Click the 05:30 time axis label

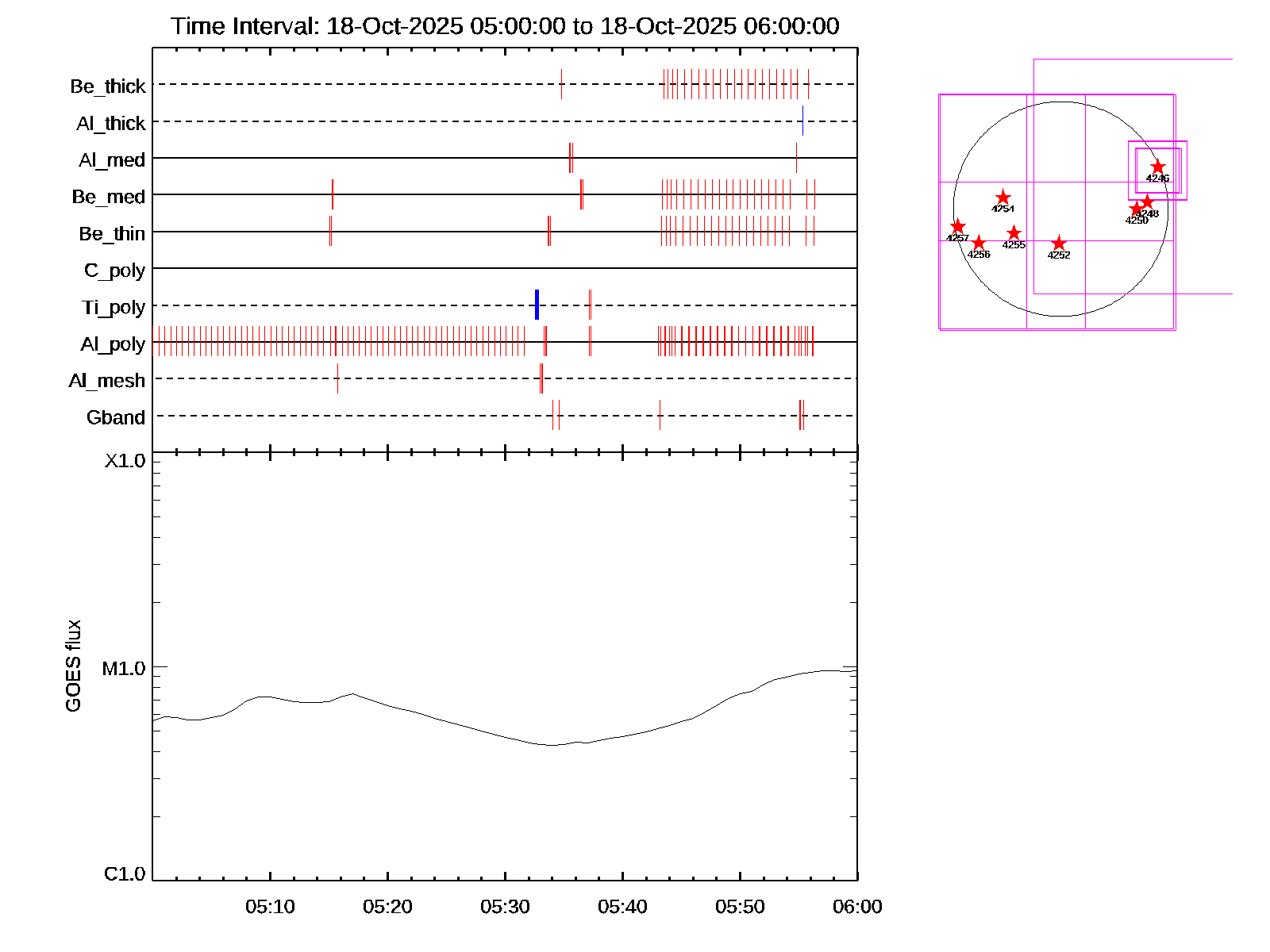[x=505, y=907]
